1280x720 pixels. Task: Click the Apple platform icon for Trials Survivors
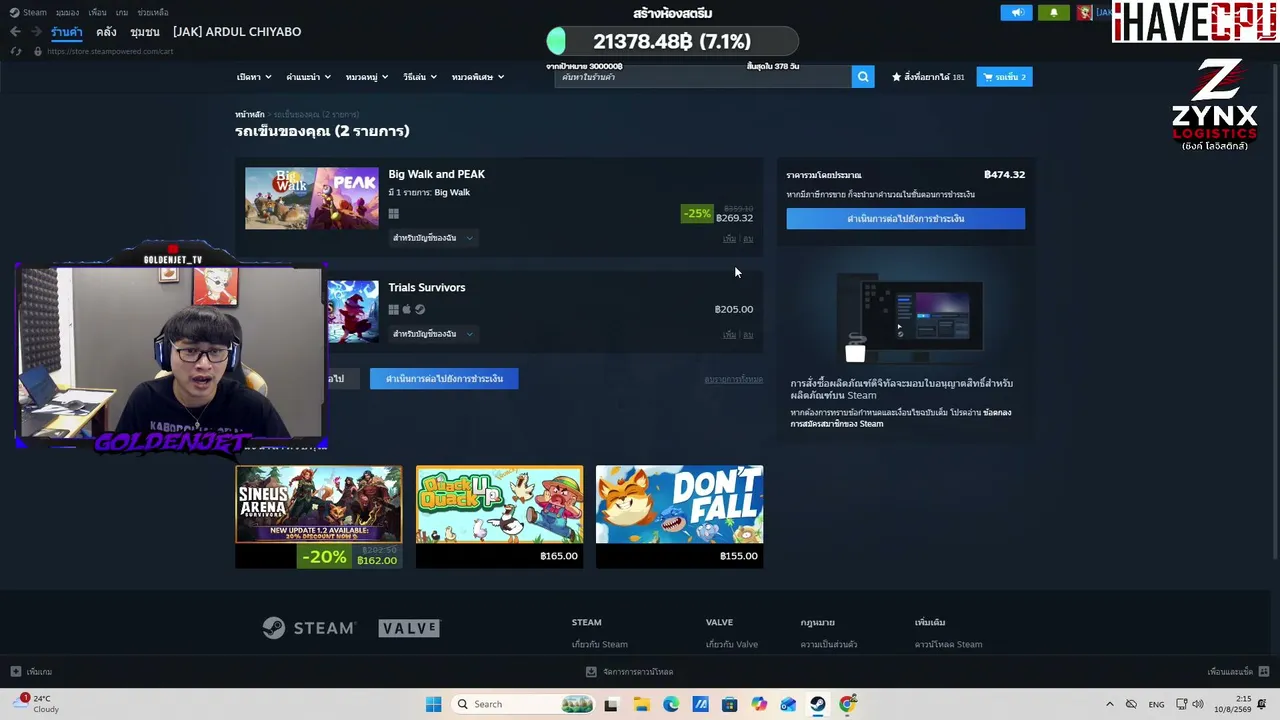[x=407, y=310]
